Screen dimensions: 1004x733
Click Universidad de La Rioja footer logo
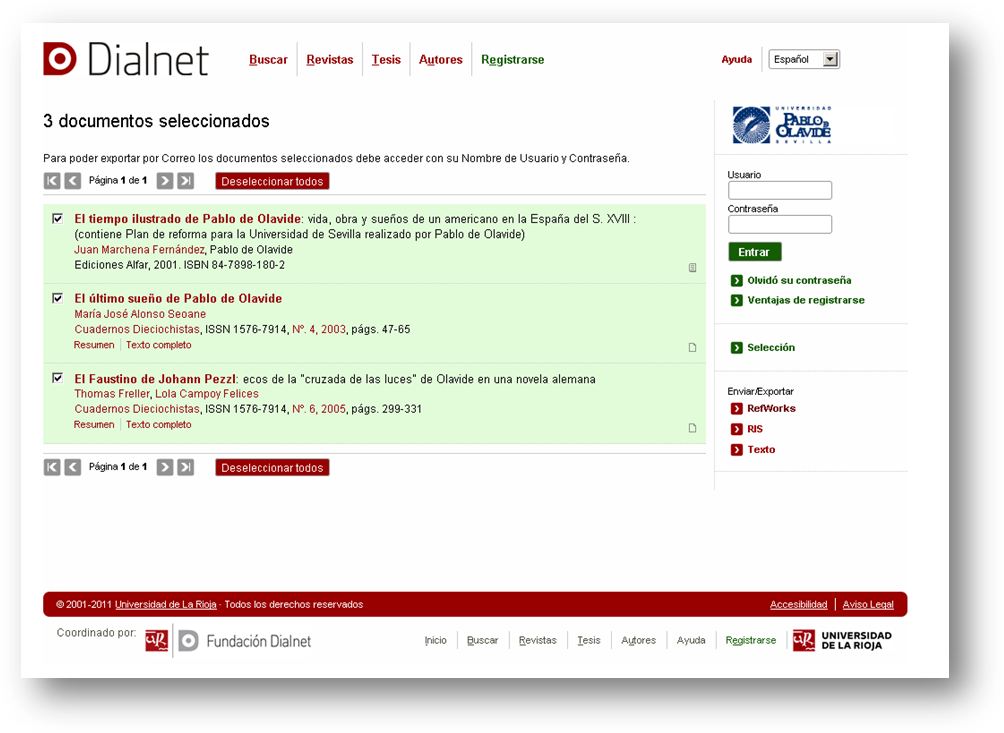(842, 640)
